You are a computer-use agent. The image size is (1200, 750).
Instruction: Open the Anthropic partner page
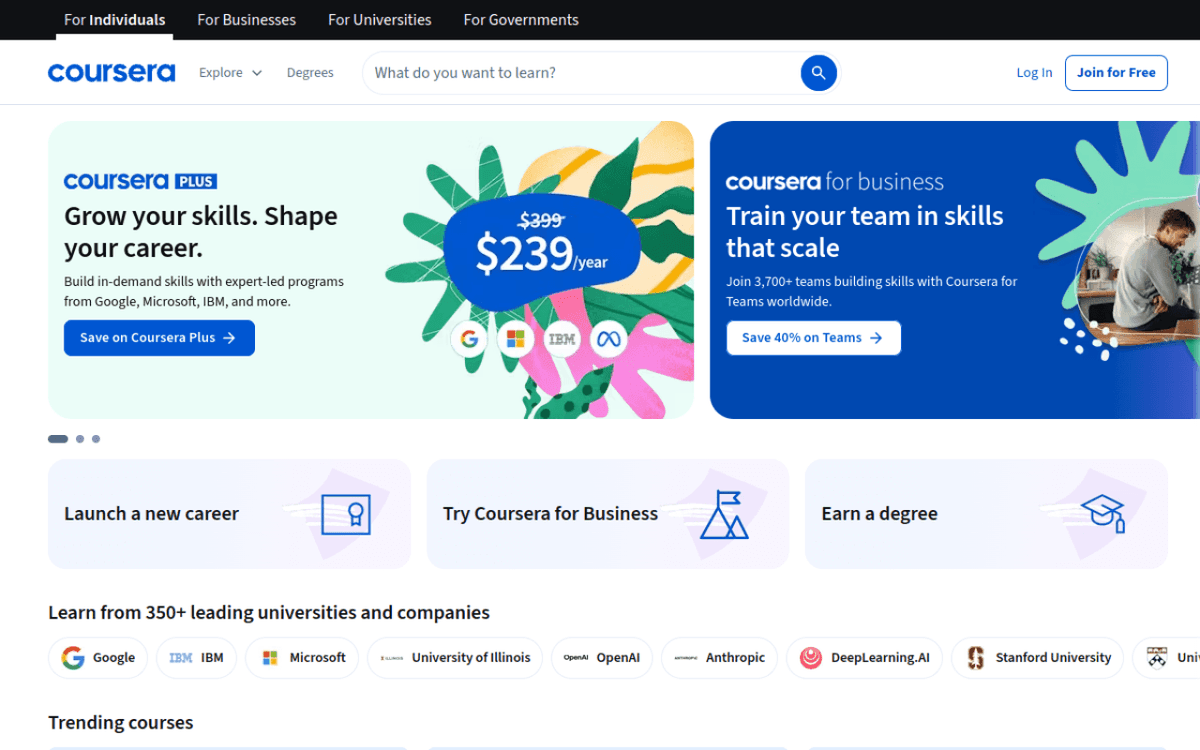coord(719,657)
